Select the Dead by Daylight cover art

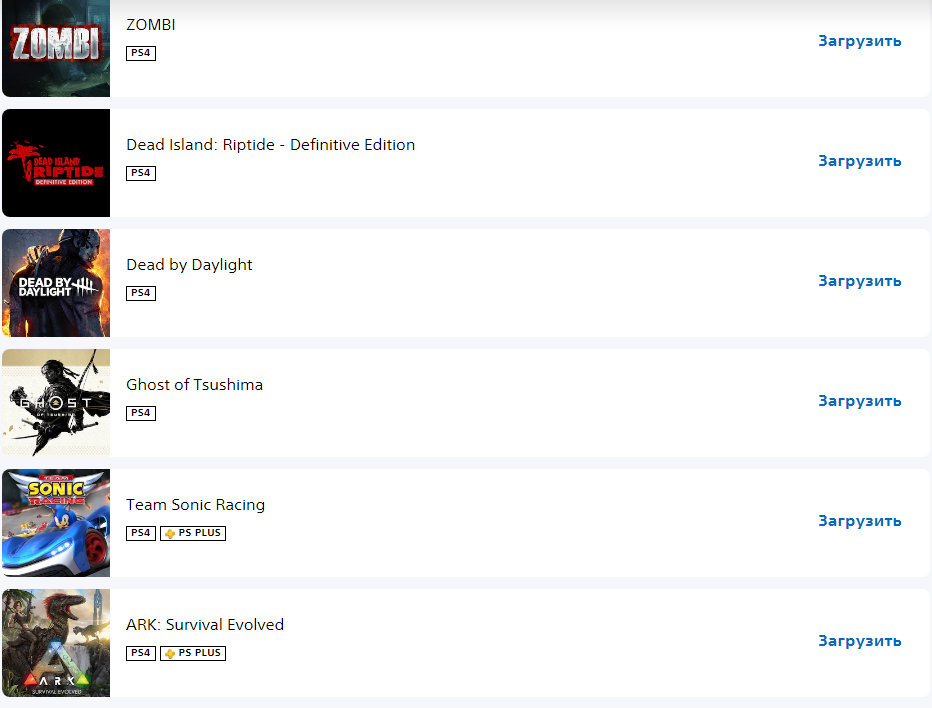(x=56, y=283)
